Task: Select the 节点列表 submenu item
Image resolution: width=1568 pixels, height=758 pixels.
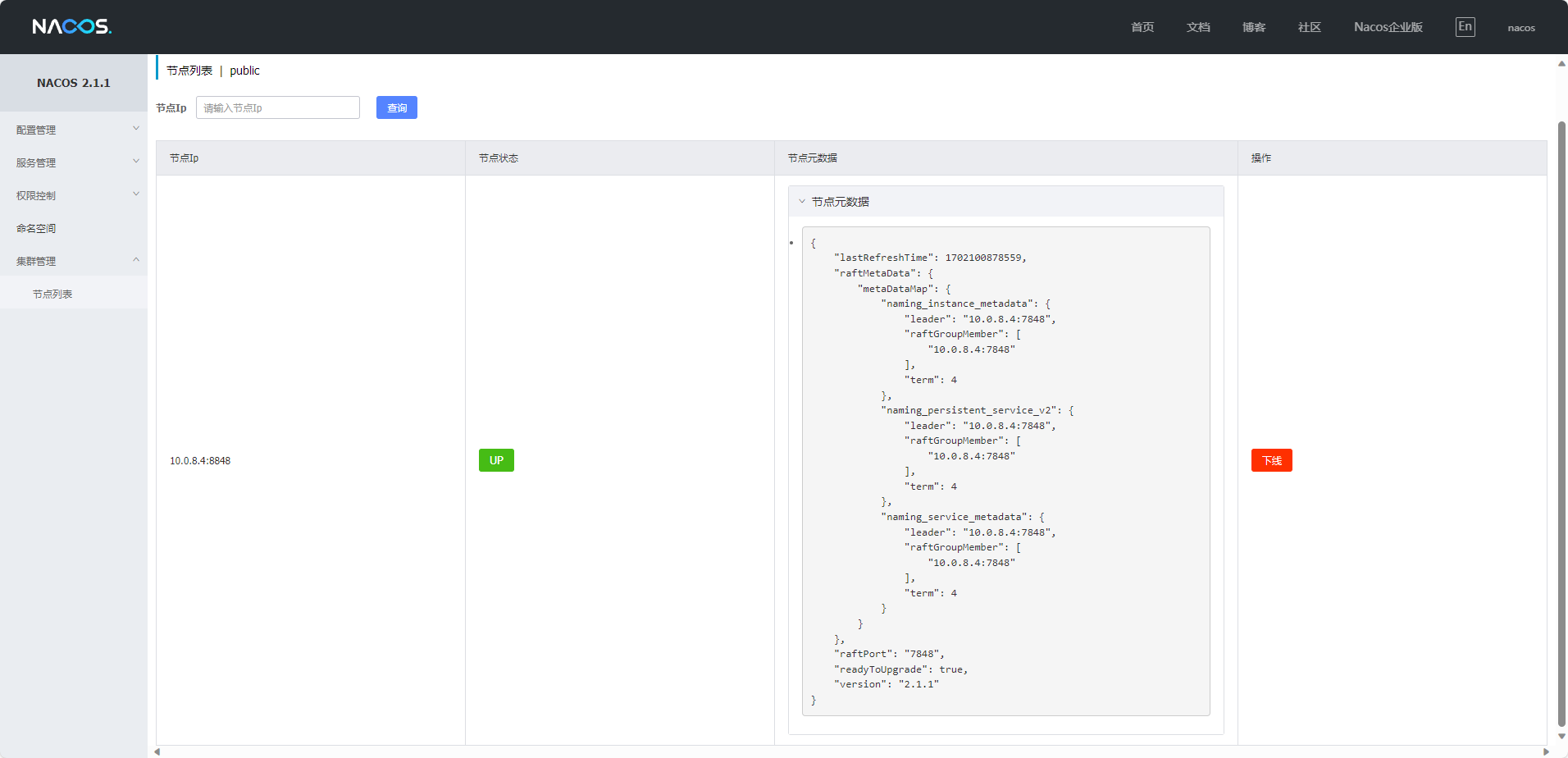Action: coord(74,294)
